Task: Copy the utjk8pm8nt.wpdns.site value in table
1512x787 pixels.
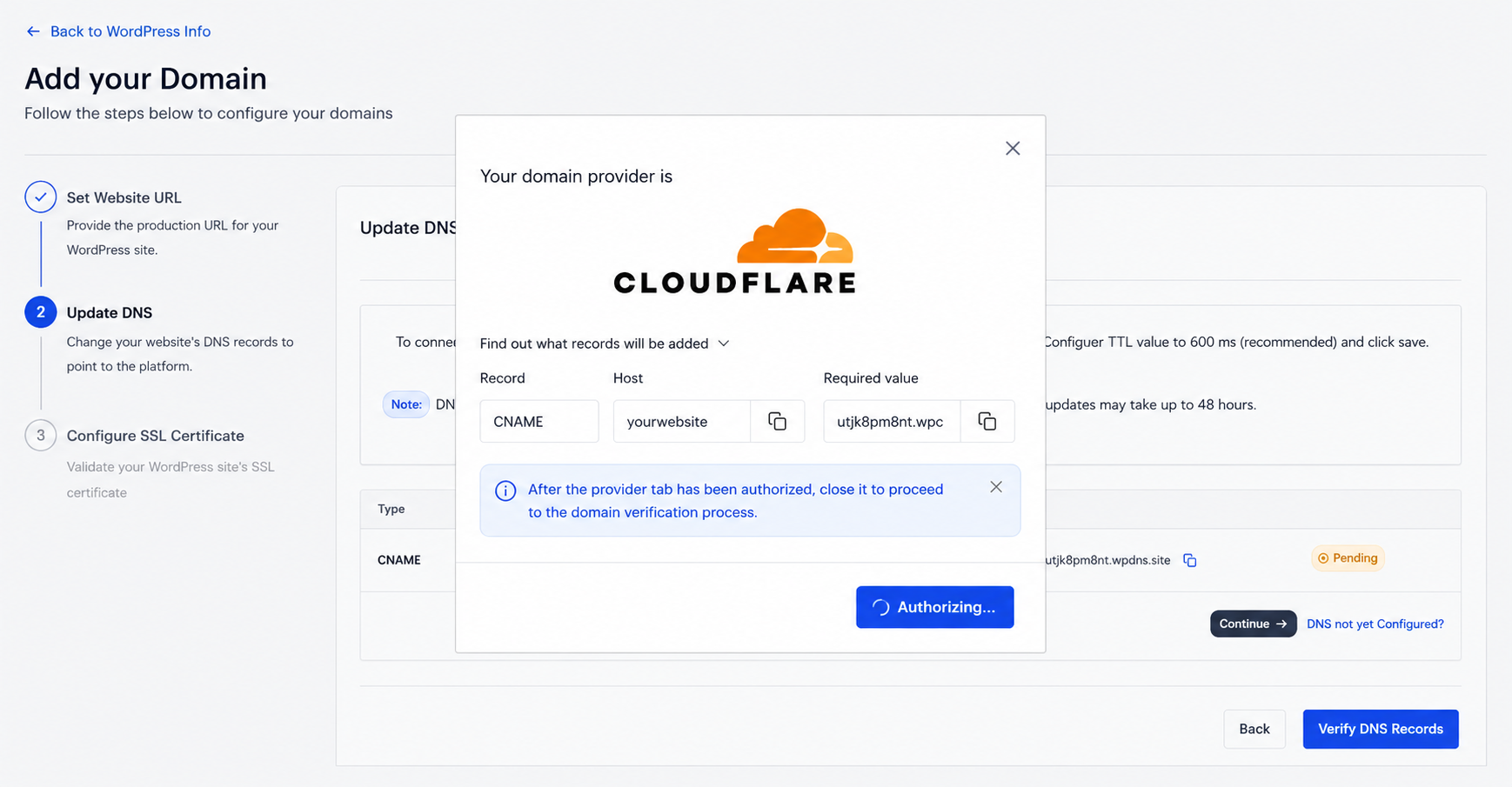Action: tap(1189, 560)
